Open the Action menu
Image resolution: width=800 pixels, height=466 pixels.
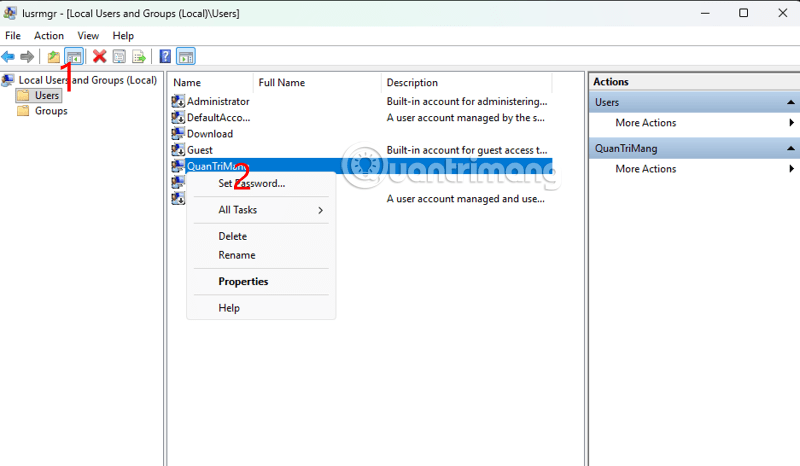pos(49,36)
